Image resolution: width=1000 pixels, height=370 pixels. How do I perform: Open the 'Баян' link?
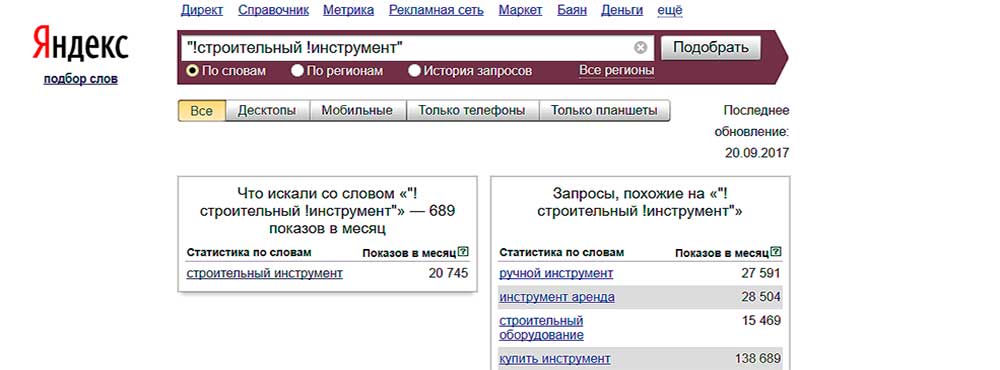click(572, 10)
